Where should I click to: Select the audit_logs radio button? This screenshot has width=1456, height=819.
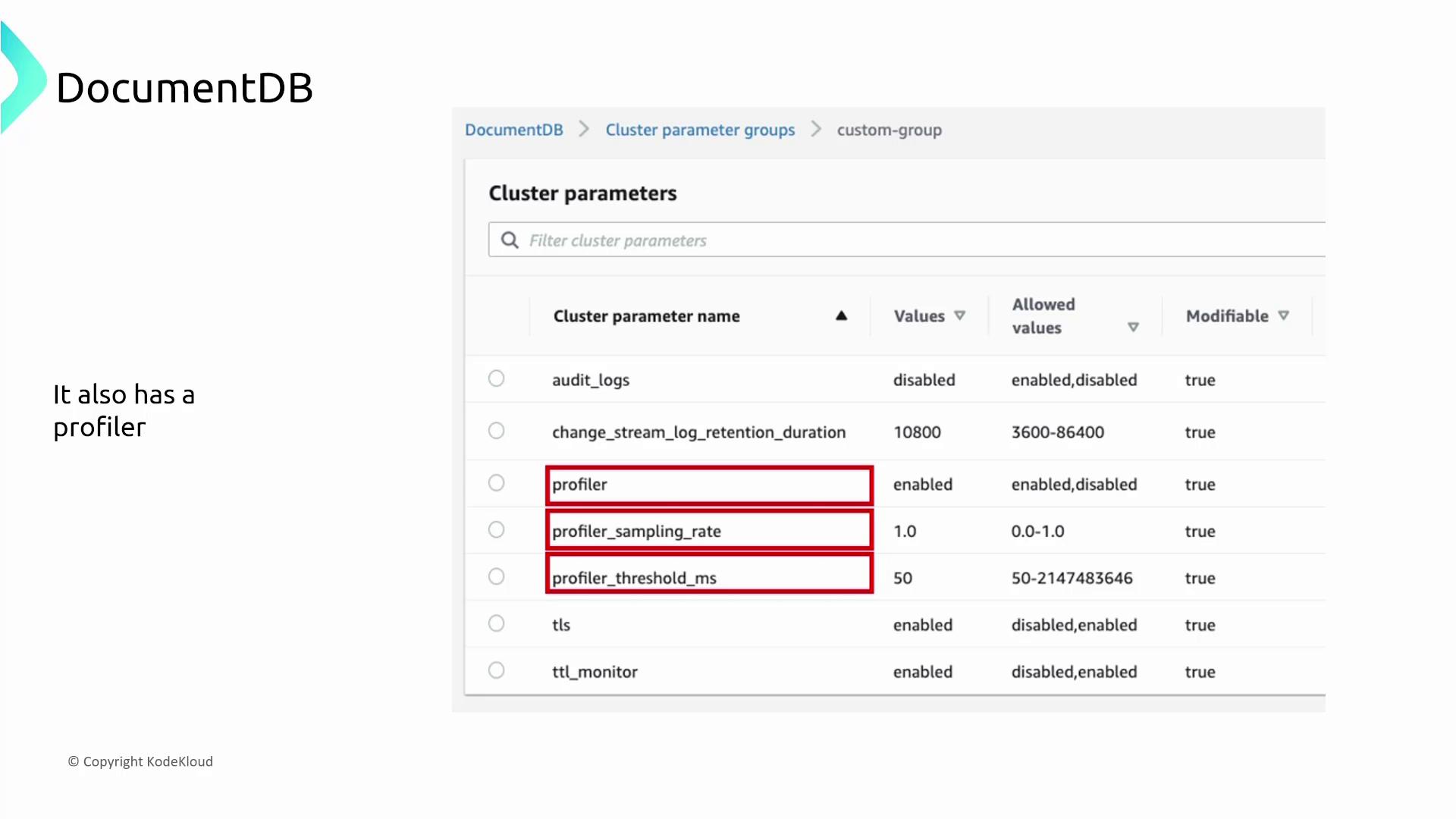click(497, 378)
